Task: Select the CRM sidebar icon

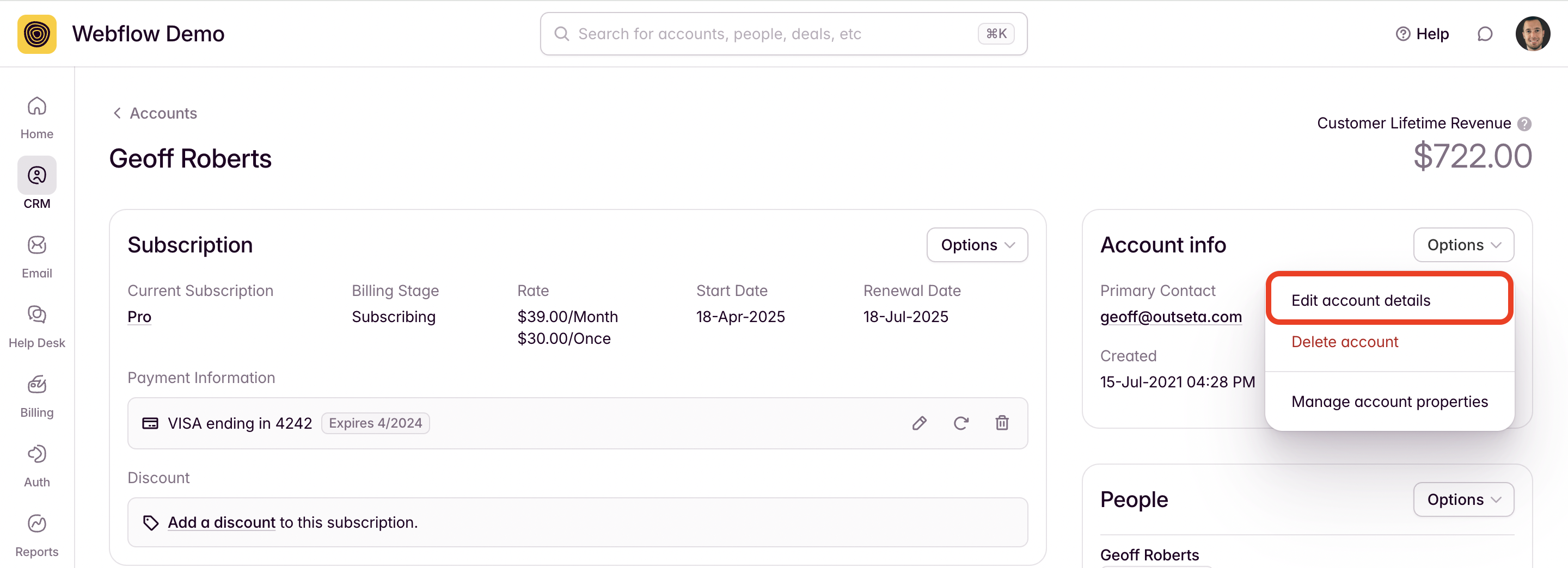Action: [x=36, y=175]
